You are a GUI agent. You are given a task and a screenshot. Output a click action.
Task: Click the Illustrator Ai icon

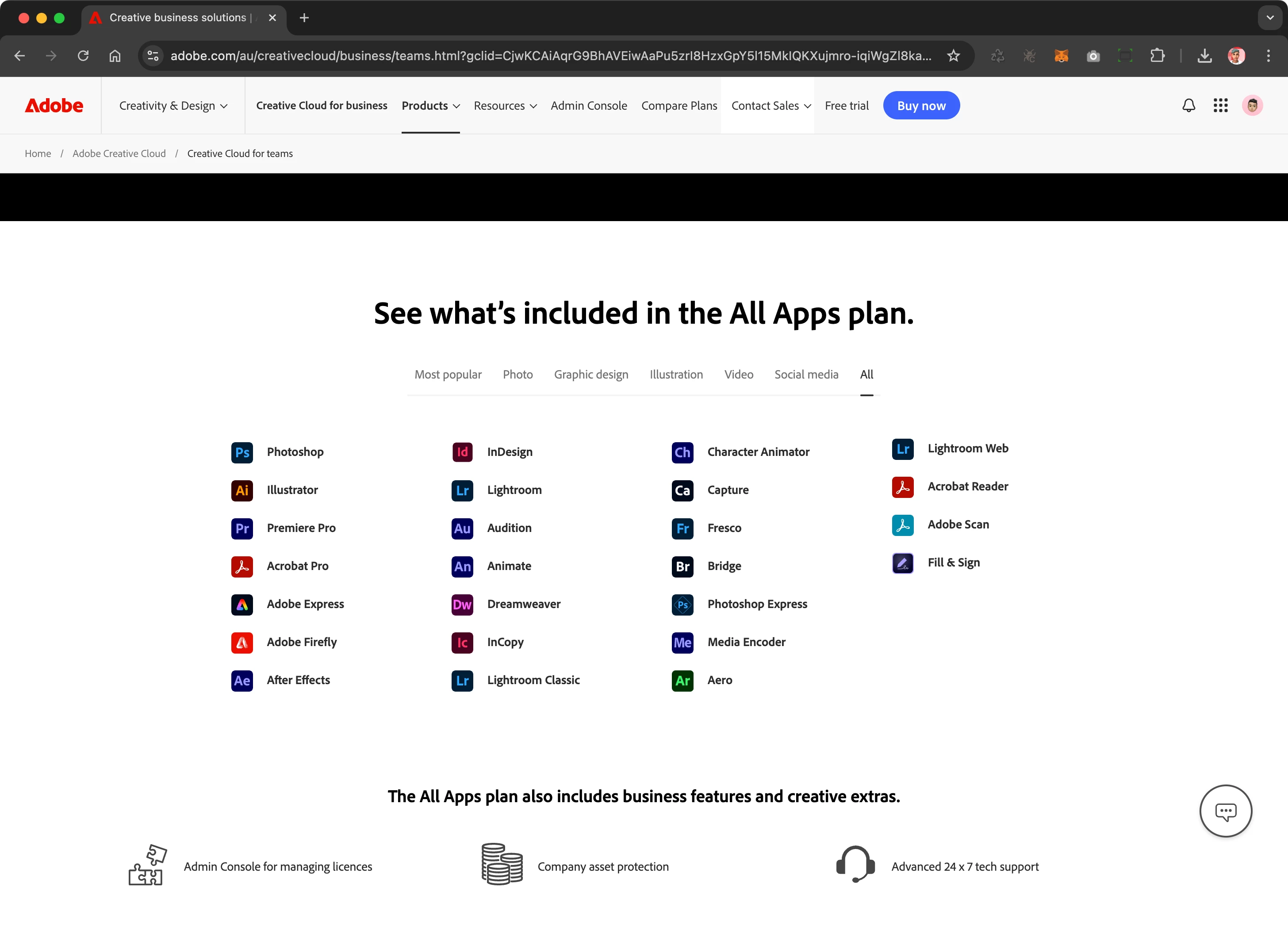click(x=242, y=490)
